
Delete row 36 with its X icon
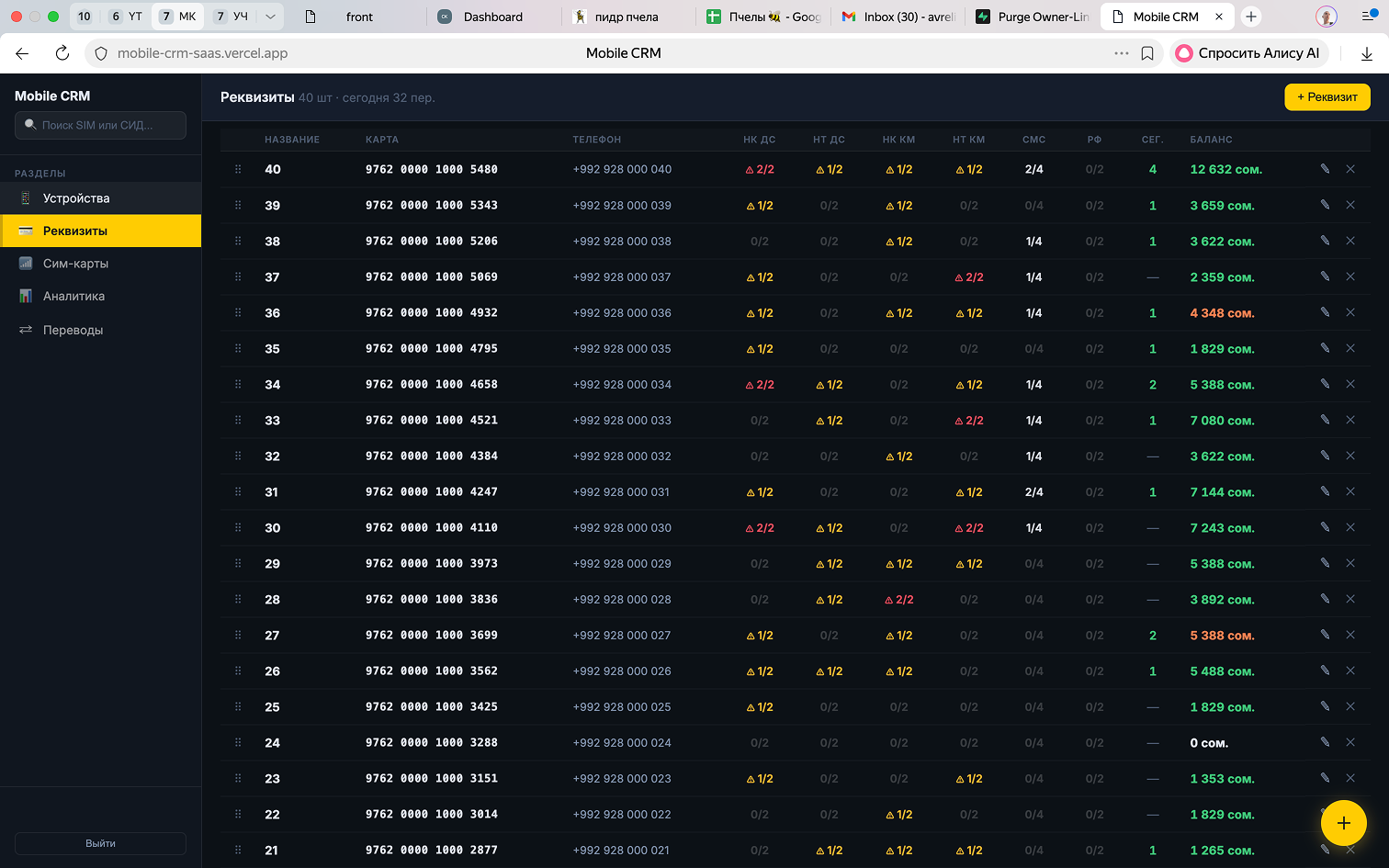(x=1350, y=312)
